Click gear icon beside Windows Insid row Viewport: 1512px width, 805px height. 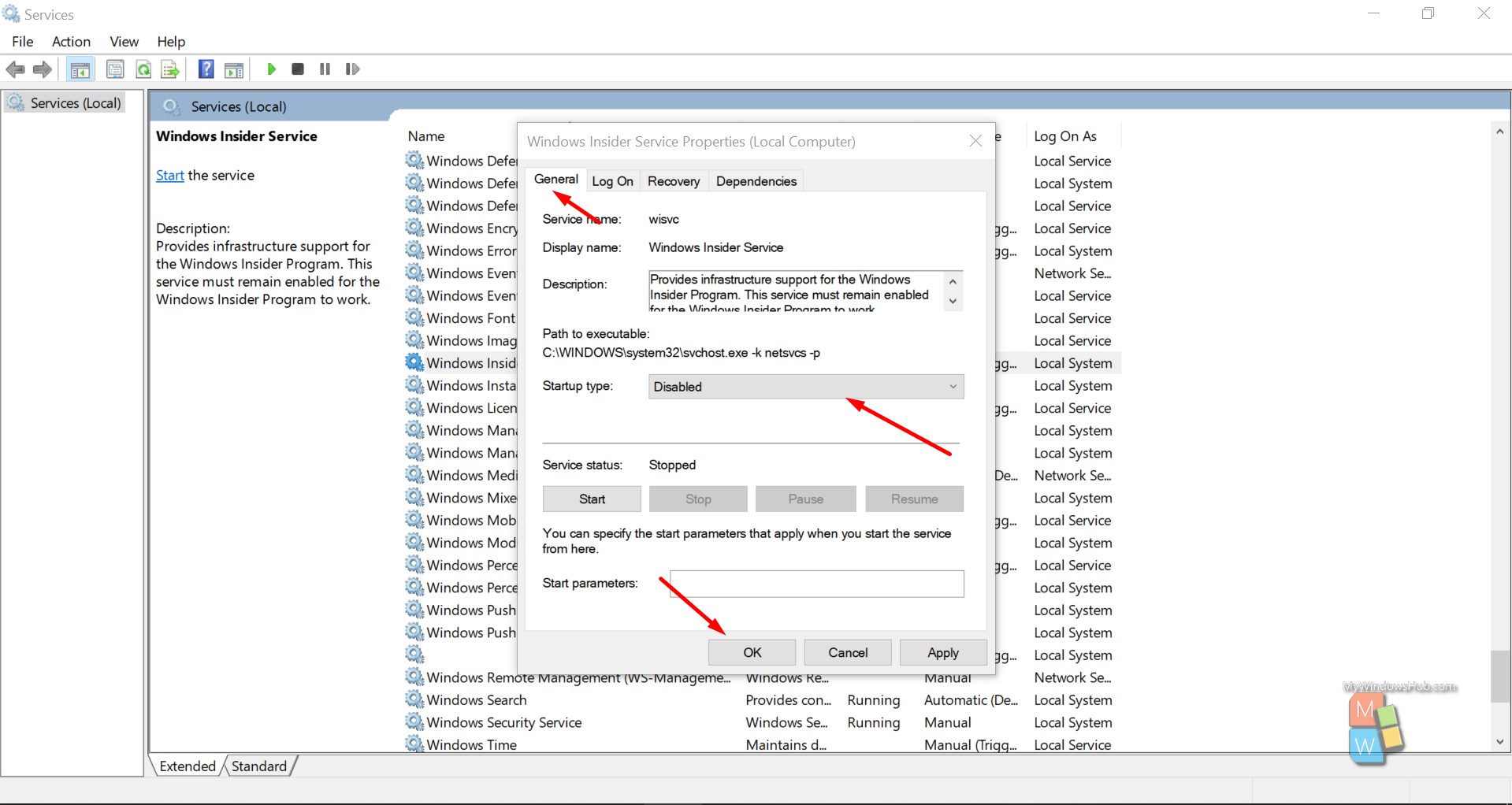pos(414,362)
